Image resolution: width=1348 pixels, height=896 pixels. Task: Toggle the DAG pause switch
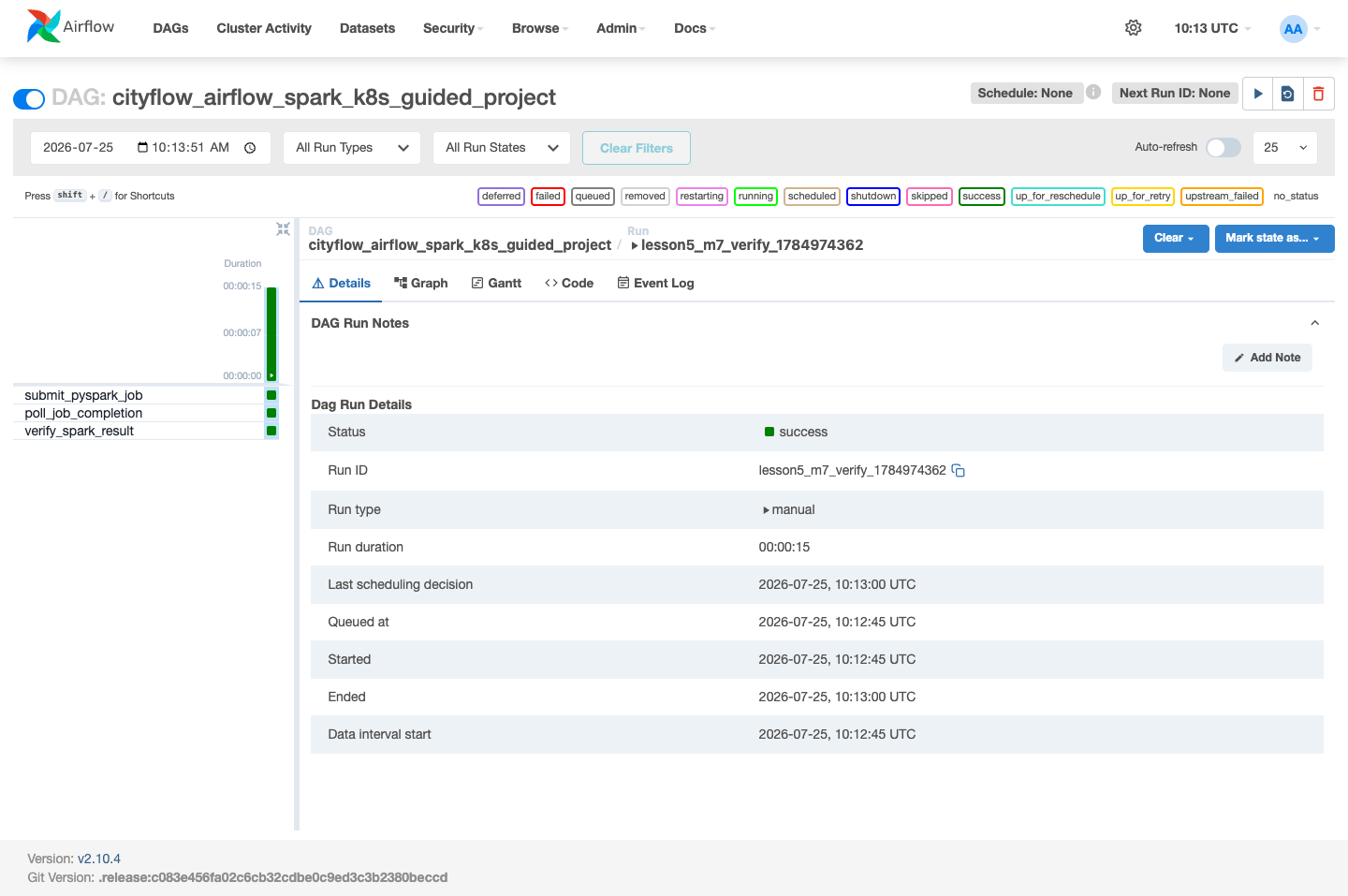[x=29, y=98]
